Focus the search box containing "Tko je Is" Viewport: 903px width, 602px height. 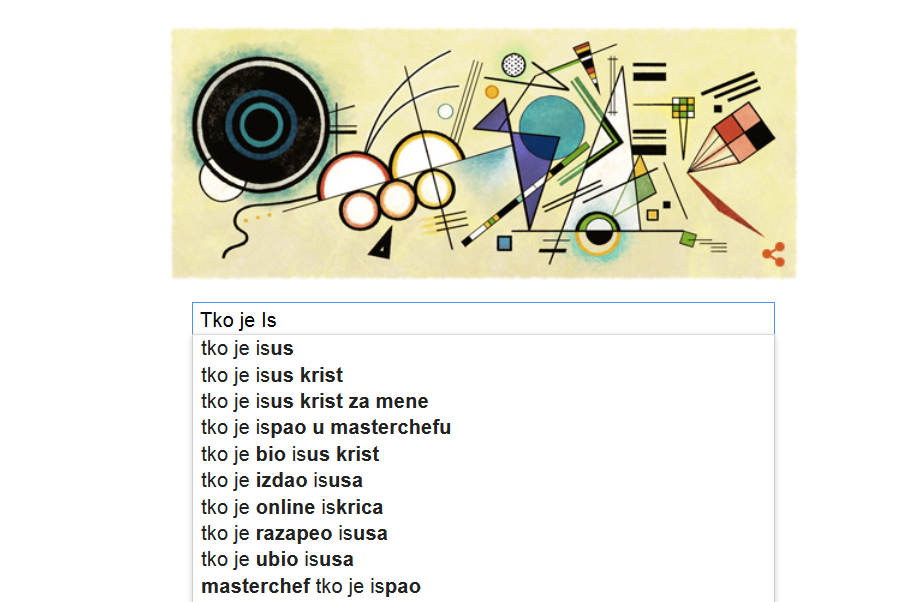pyautogui.click(x=483, y=319)
